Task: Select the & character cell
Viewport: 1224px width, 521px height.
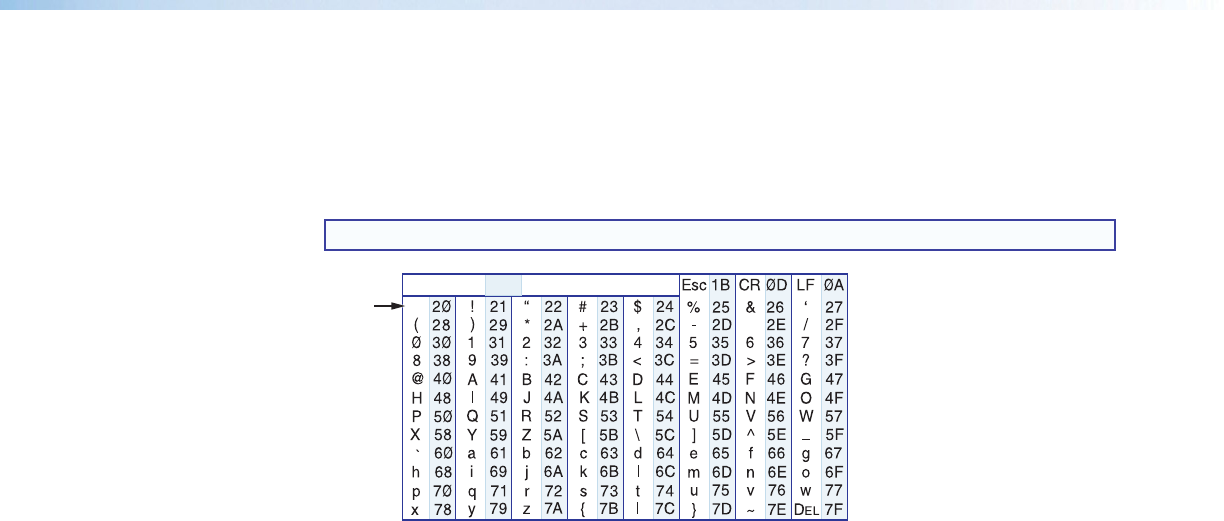Action: click(x=750, y=306)
